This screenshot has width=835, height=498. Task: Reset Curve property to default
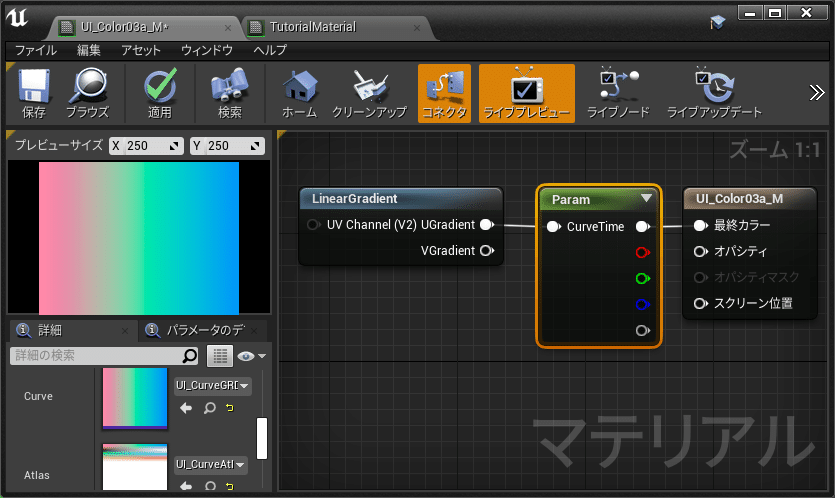click(230, 408)
